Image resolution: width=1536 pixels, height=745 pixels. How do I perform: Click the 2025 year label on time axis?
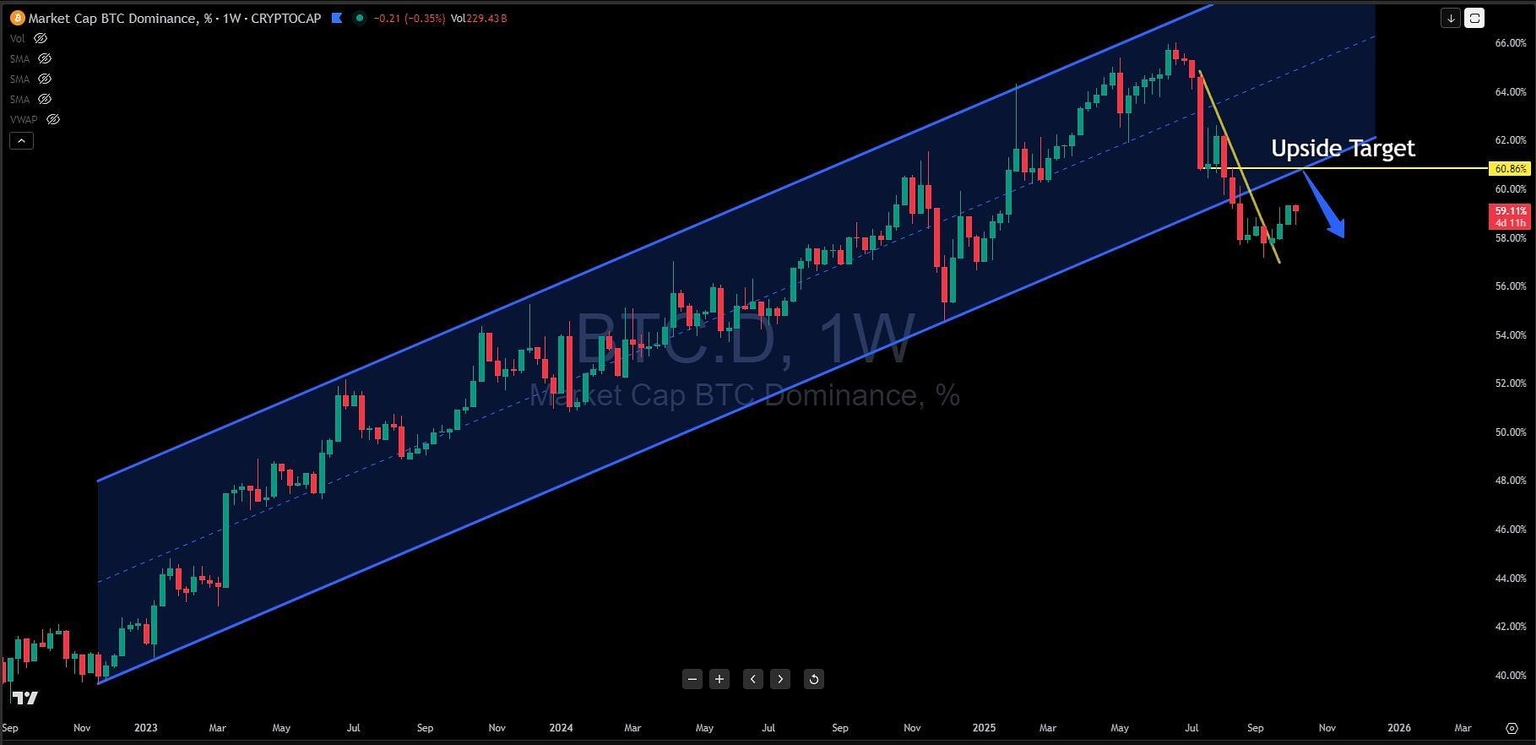click(986, 729)
